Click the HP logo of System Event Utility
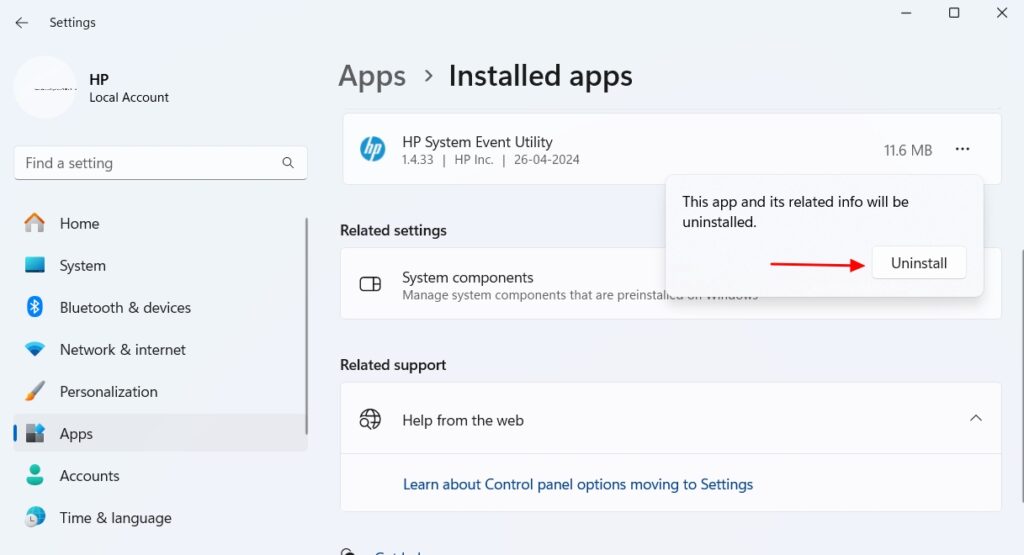Image resolution: width=1024 pixels, height=555 pixels. coord(372,149)
